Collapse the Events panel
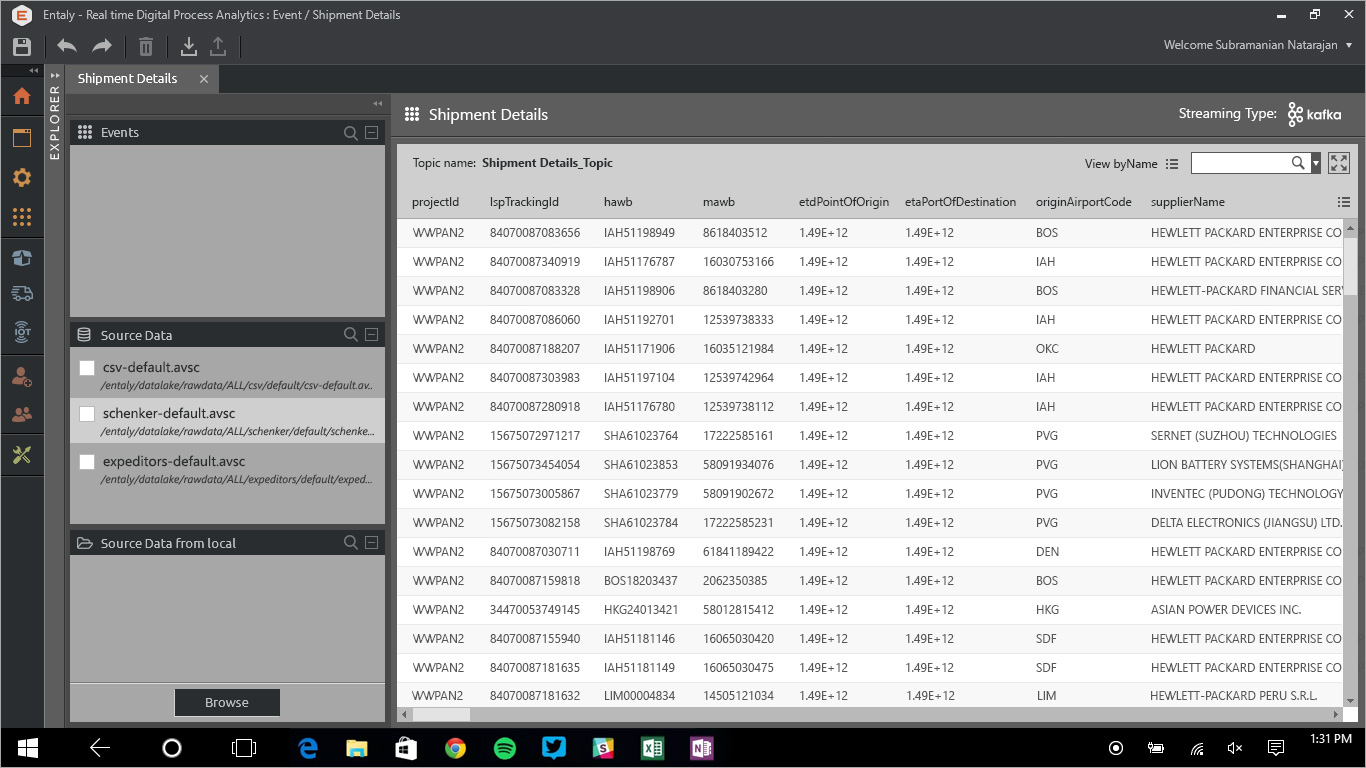 371,133
